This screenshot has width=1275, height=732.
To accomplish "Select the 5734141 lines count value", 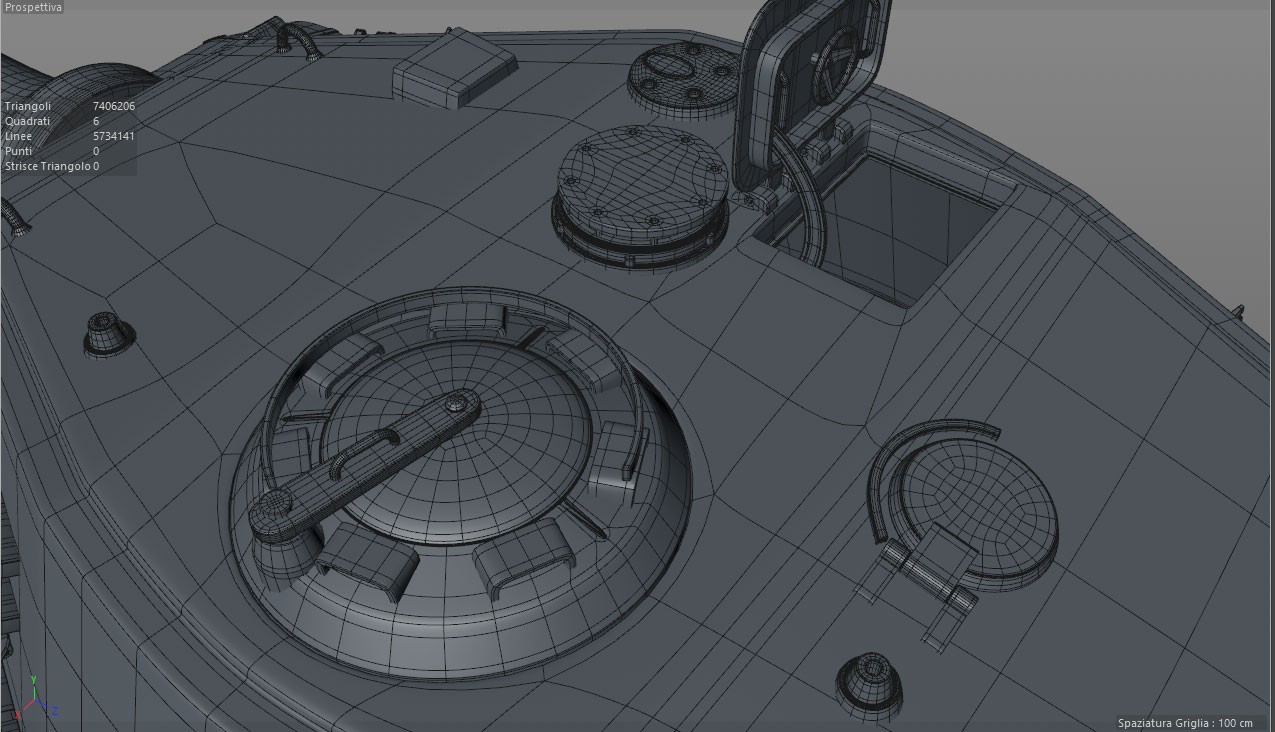I will [x=114, y=136].
